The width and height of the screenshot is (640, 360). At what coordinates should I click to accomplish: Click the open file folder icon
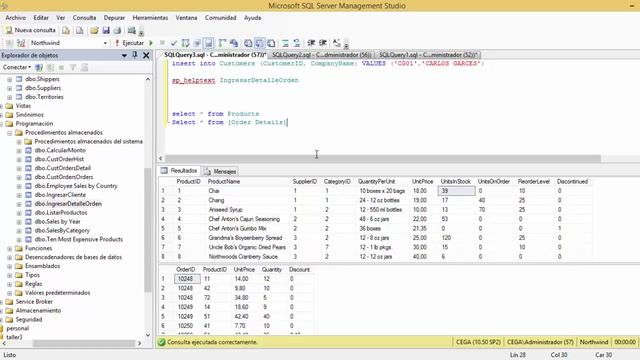click(x=94, y=31)
